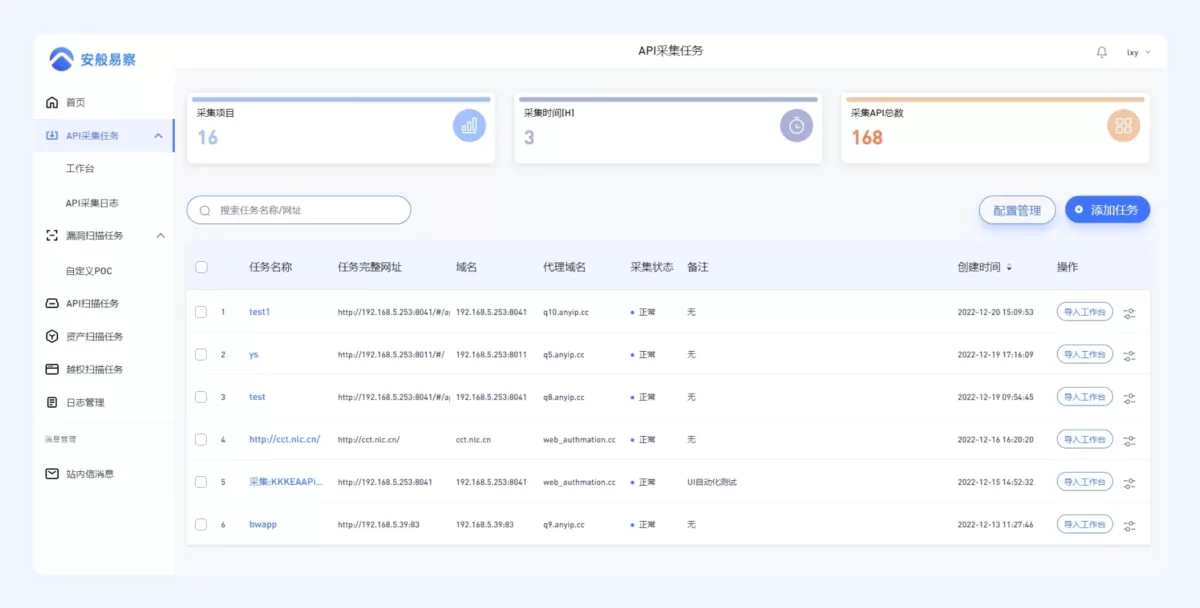Click 导入工作台 for bwapp row
Viewport: 1200px width, 608px height.
1085,524
